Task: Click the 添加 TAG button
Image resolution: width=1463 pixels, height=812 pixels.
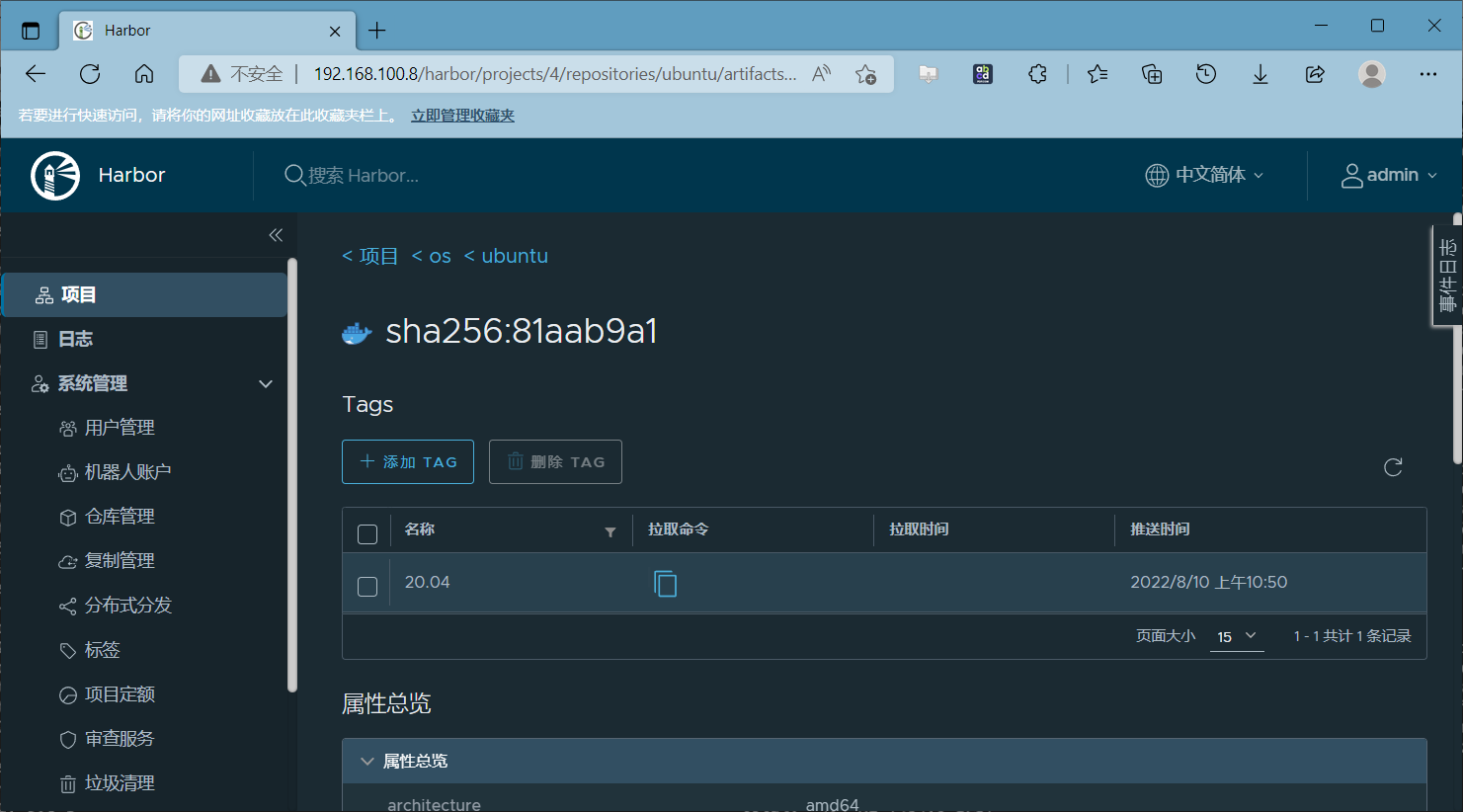Action: 408,461
